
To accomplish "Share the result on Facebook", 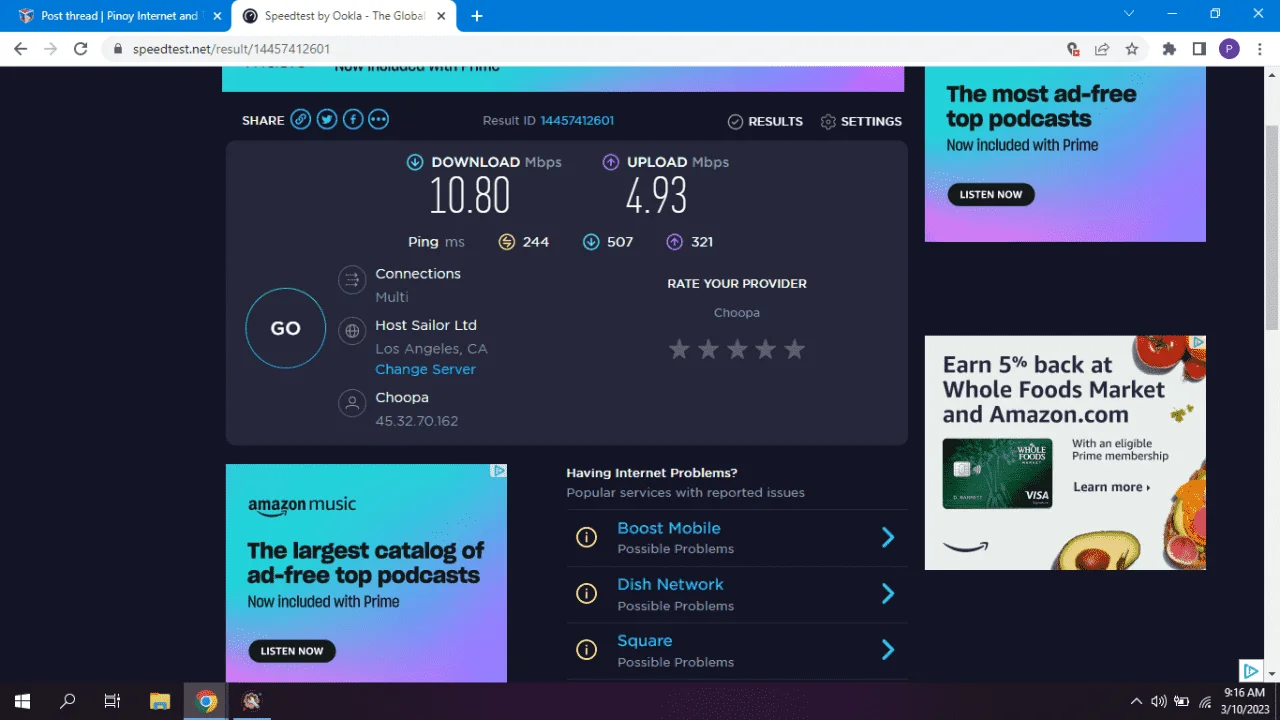I will tap(353, 120).
